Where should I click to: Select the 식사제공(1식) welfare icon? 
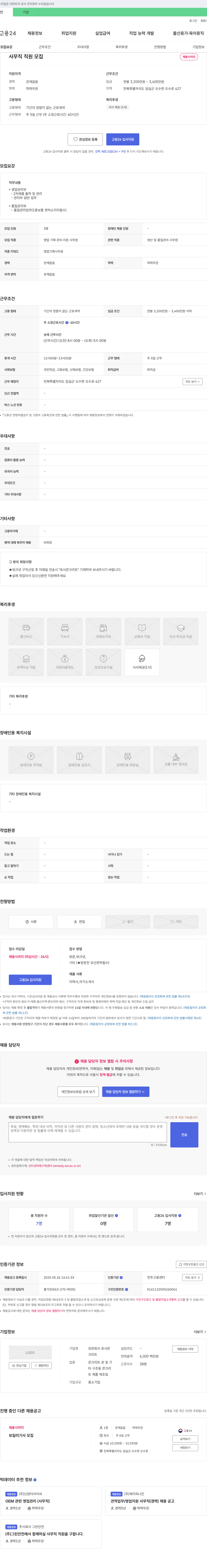pyautogui.click(x=142, y=662)
